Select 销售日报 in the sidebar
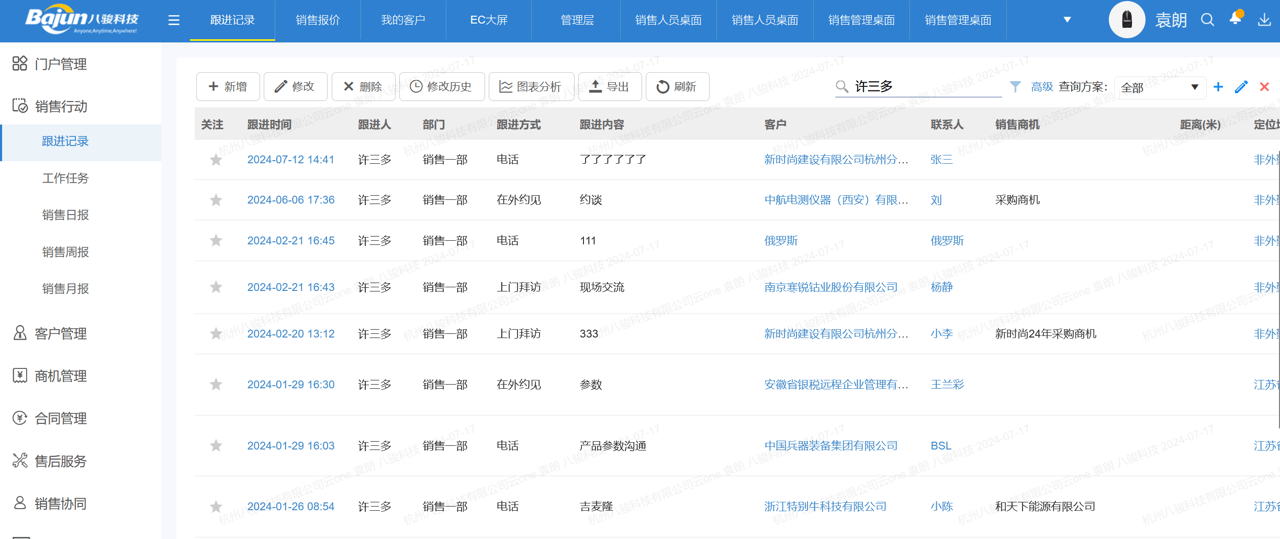The image size is (1280, 539). [65, 215]
